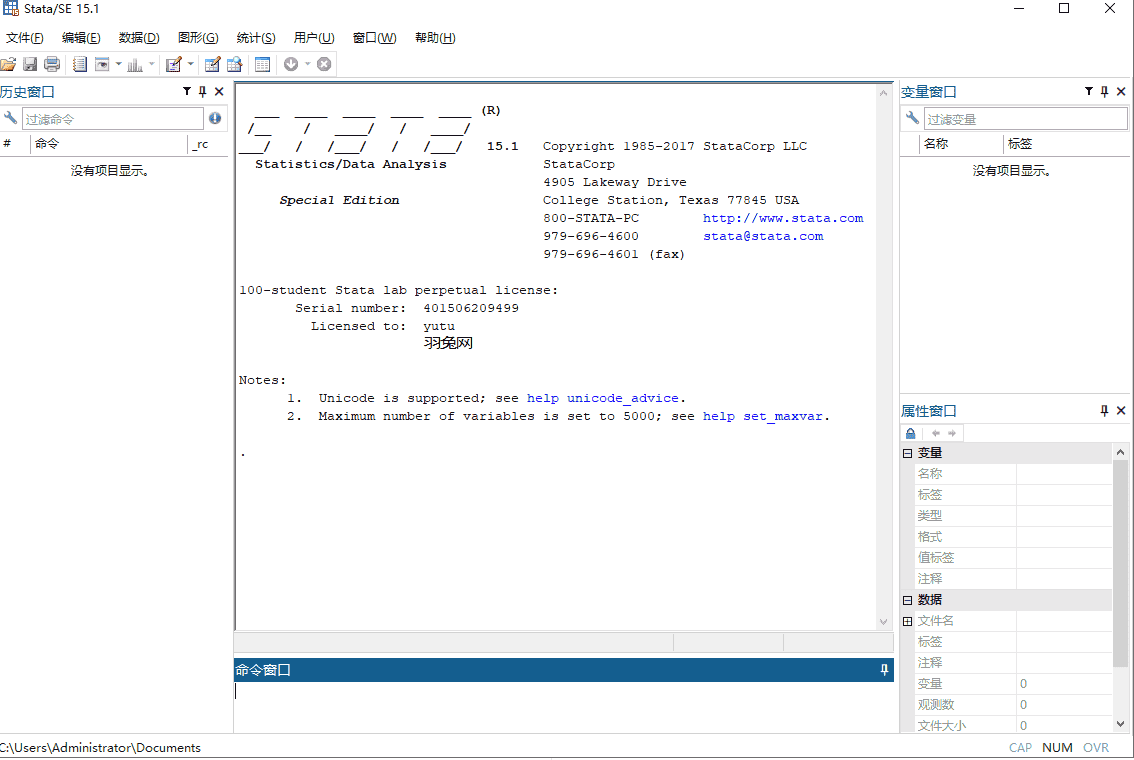Open a dataset using the Open icon
The width and height of the screenshot is (1134, 760).
pos(9,64)
